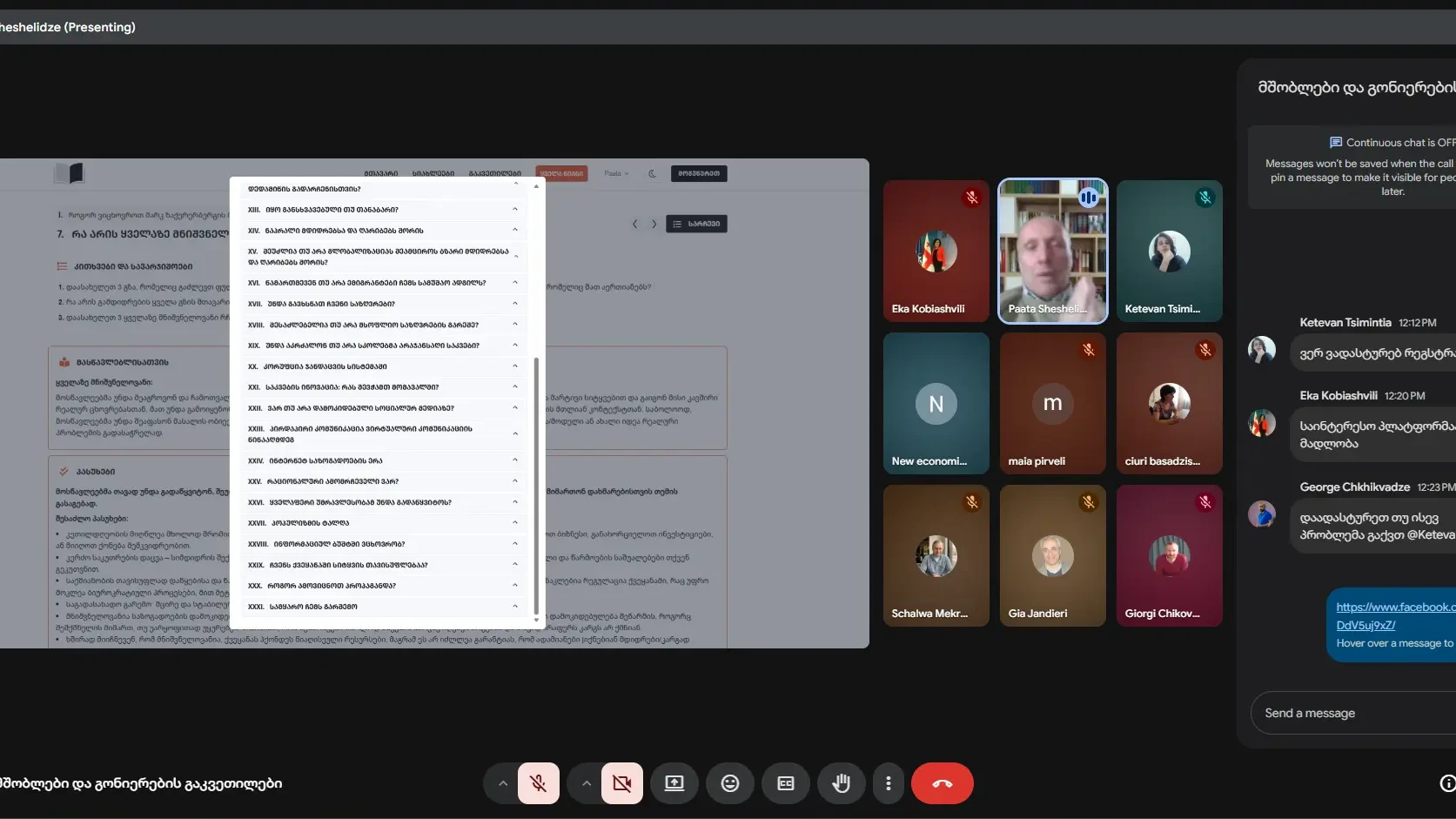
Task: Click the present screen share icon
Action: click(x=674, y=783)
